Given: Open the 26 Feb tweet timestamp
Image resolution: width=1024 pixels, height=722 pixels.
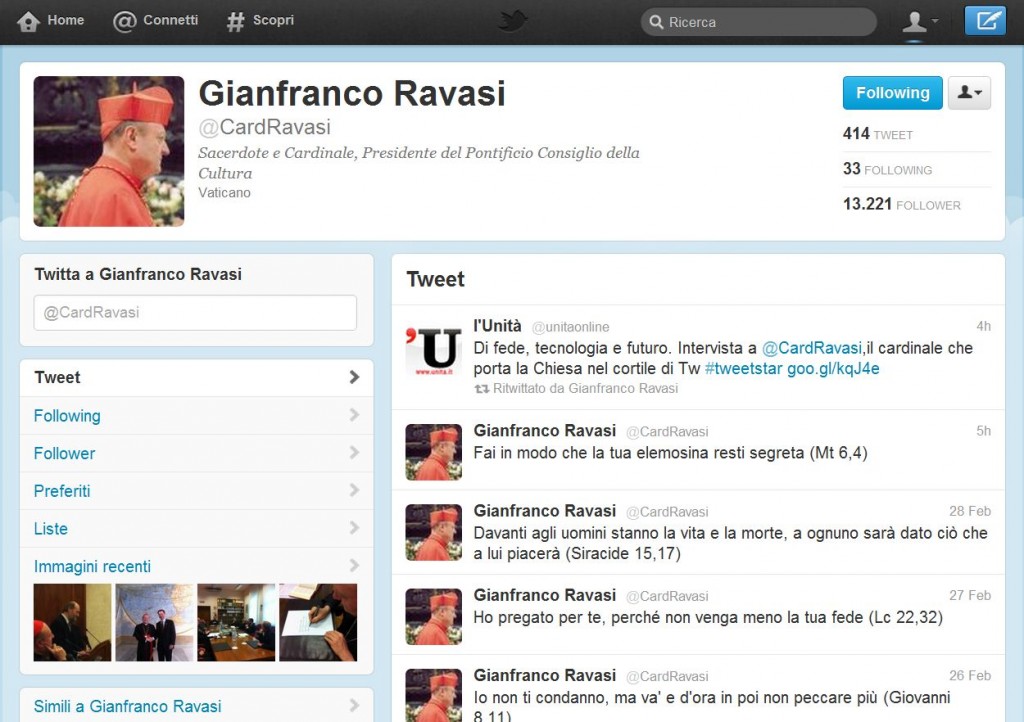Looking at the screenshot, I should 970,676.
